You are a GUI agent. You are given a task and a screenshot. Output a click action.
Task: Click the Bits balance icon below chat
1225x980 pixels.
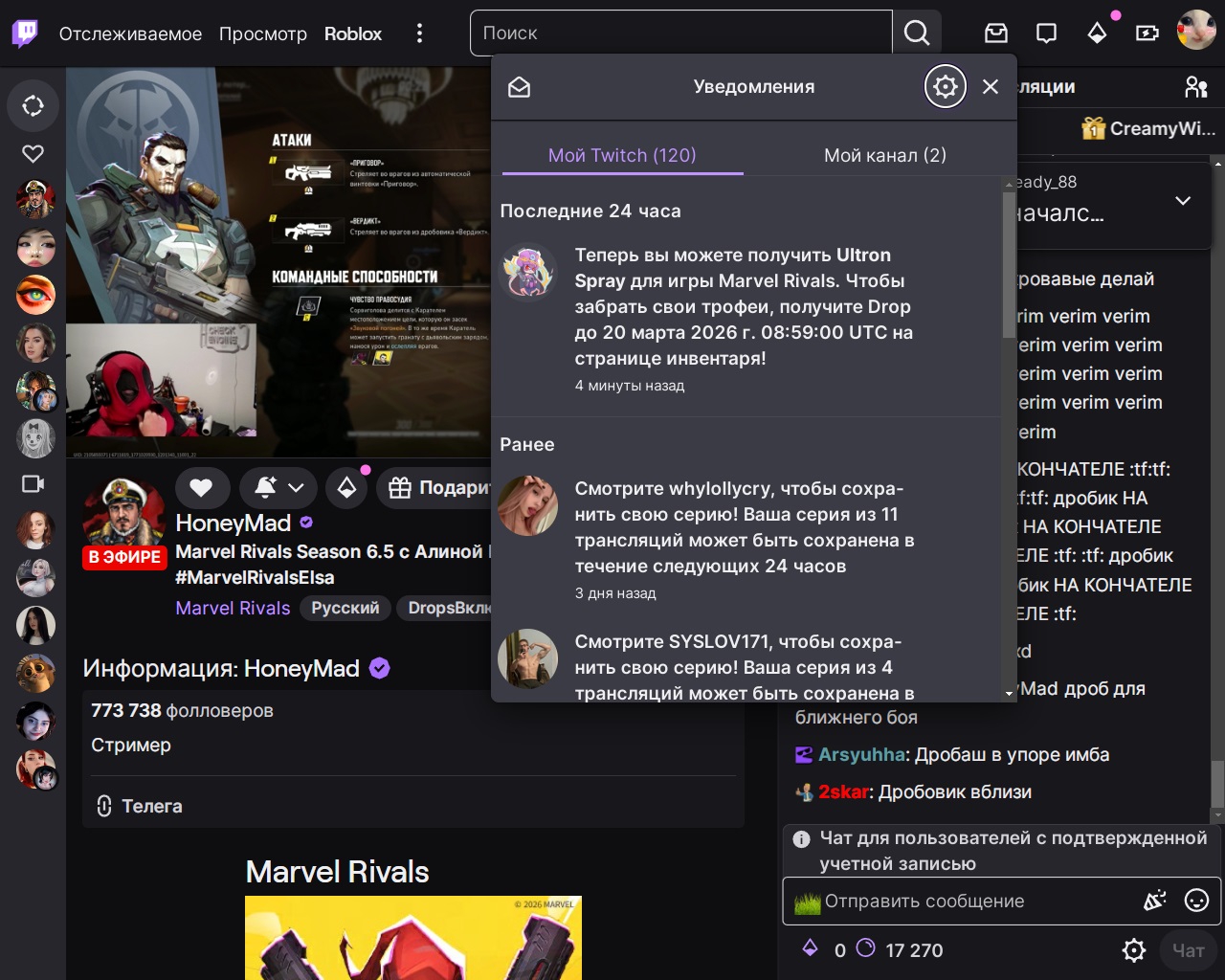click(810, 947)
